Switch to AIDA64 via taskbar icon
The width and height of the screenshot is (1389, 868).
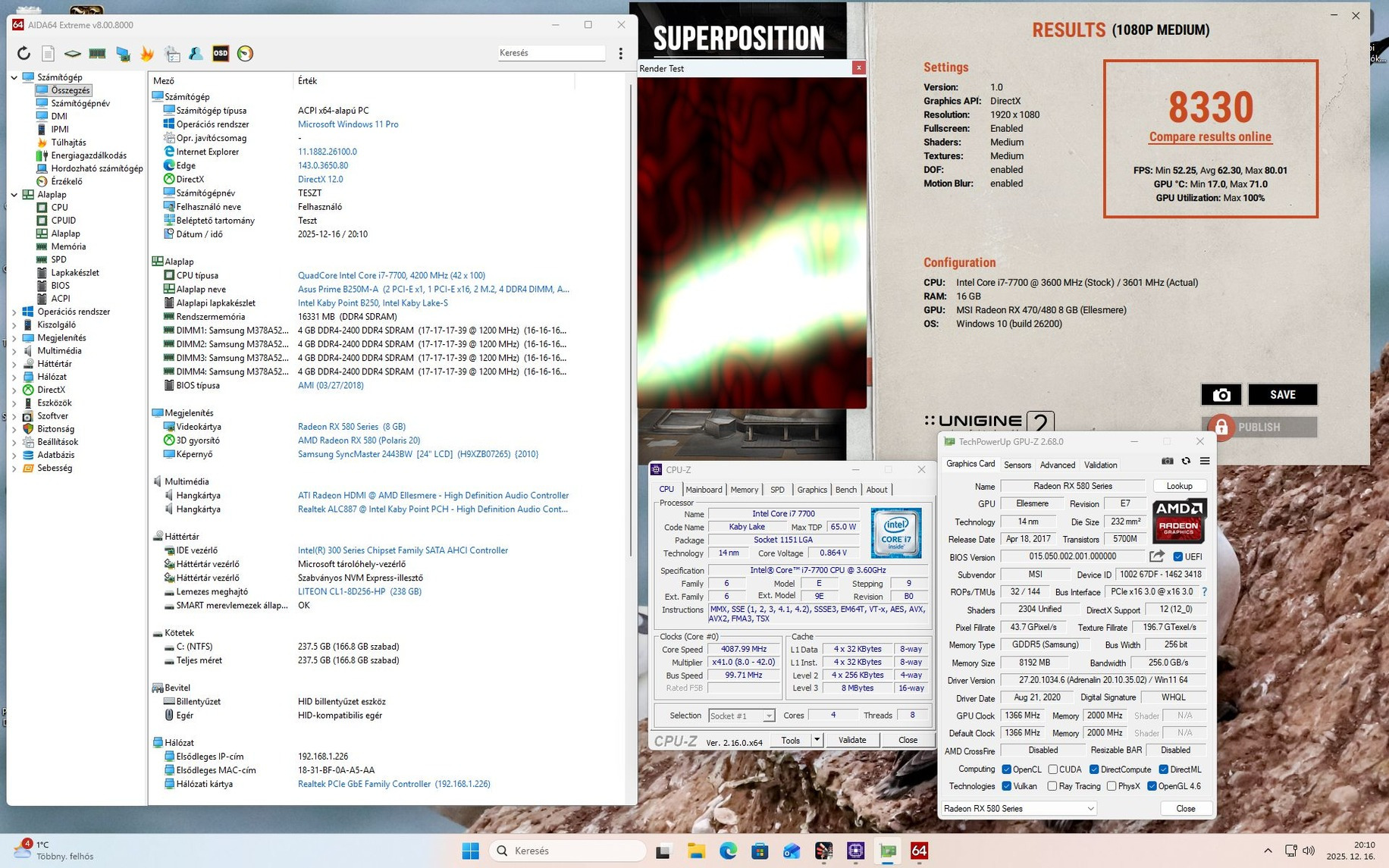[919, 851]
